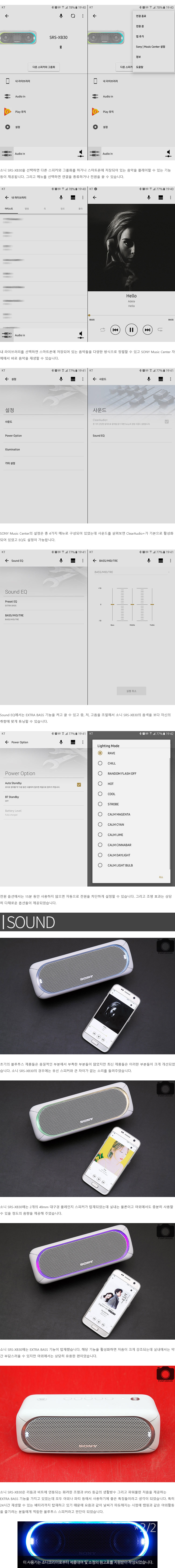Tap the 설정 취소 button
Viewport: 175px width, 1568px height.
point(131,691)
